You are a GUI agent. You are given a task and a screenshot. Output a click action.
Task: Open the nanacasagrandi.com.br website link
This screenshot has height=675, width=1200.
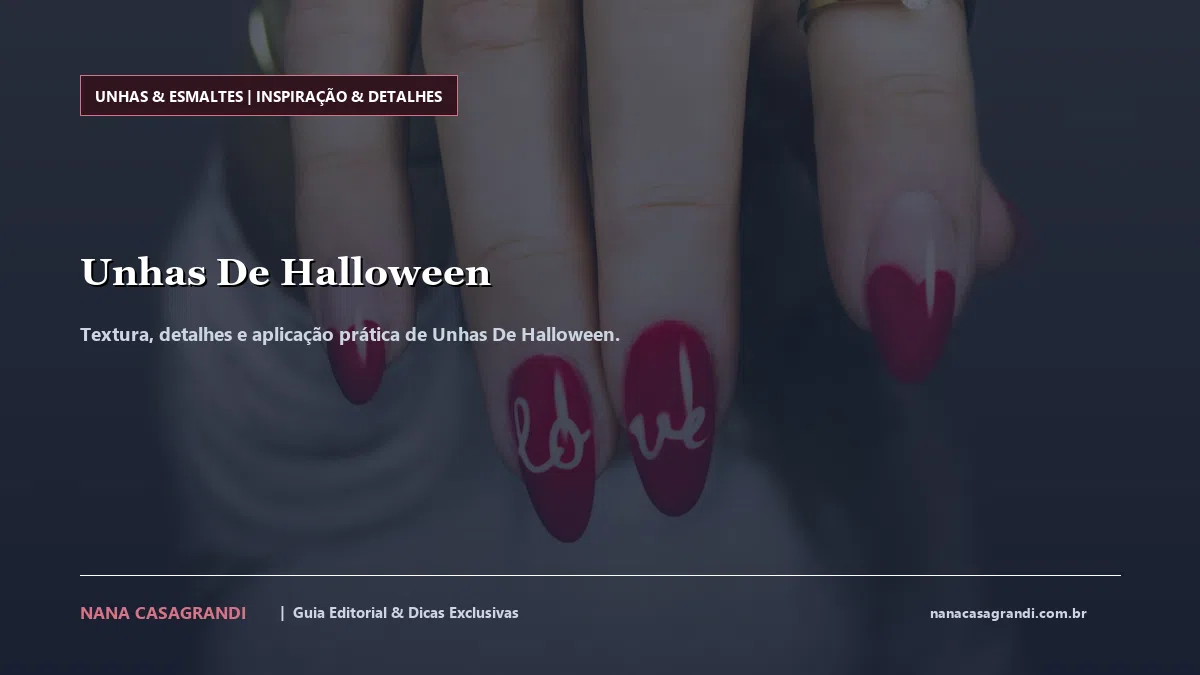click(x=1008, y=613)
